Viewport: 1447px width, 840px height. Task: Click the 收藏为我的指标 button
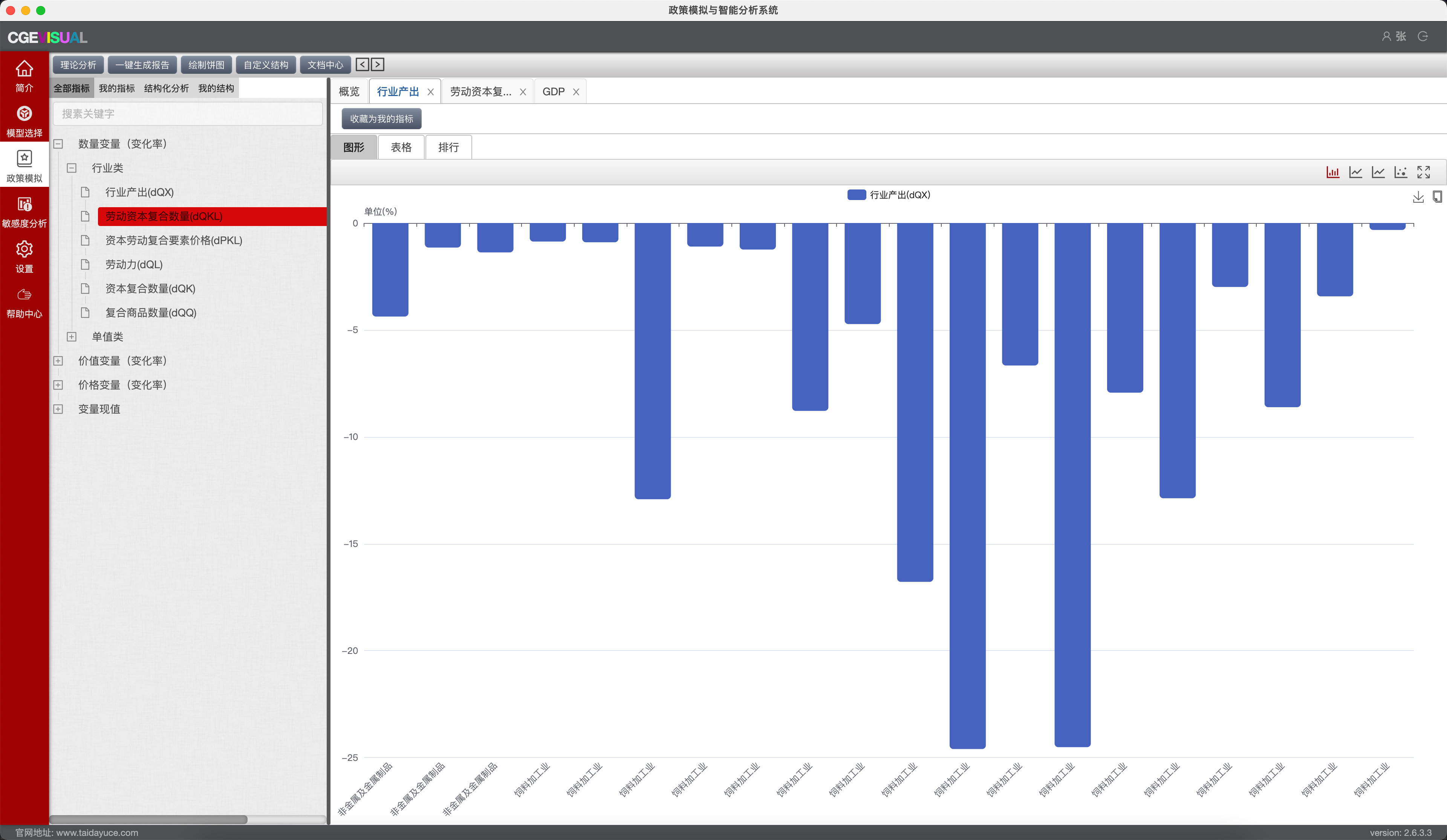point(381,119)
